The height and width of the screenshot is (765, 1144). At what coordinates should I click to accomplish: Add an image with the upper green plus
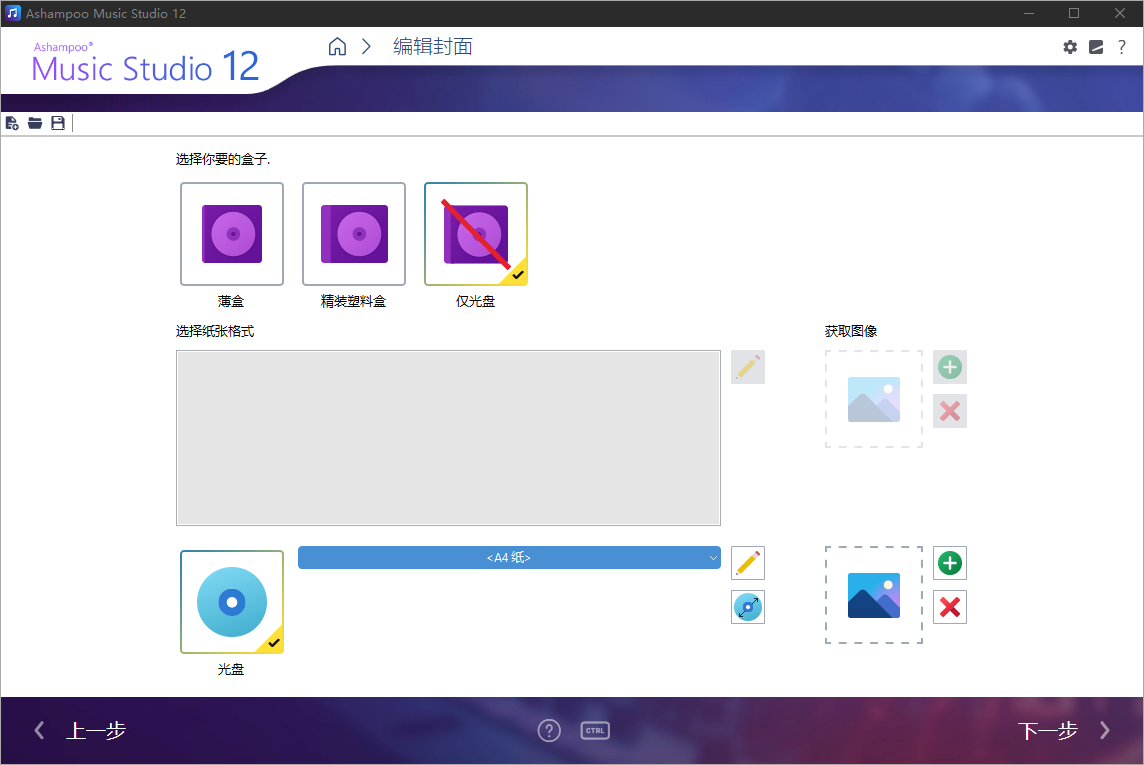949,367
